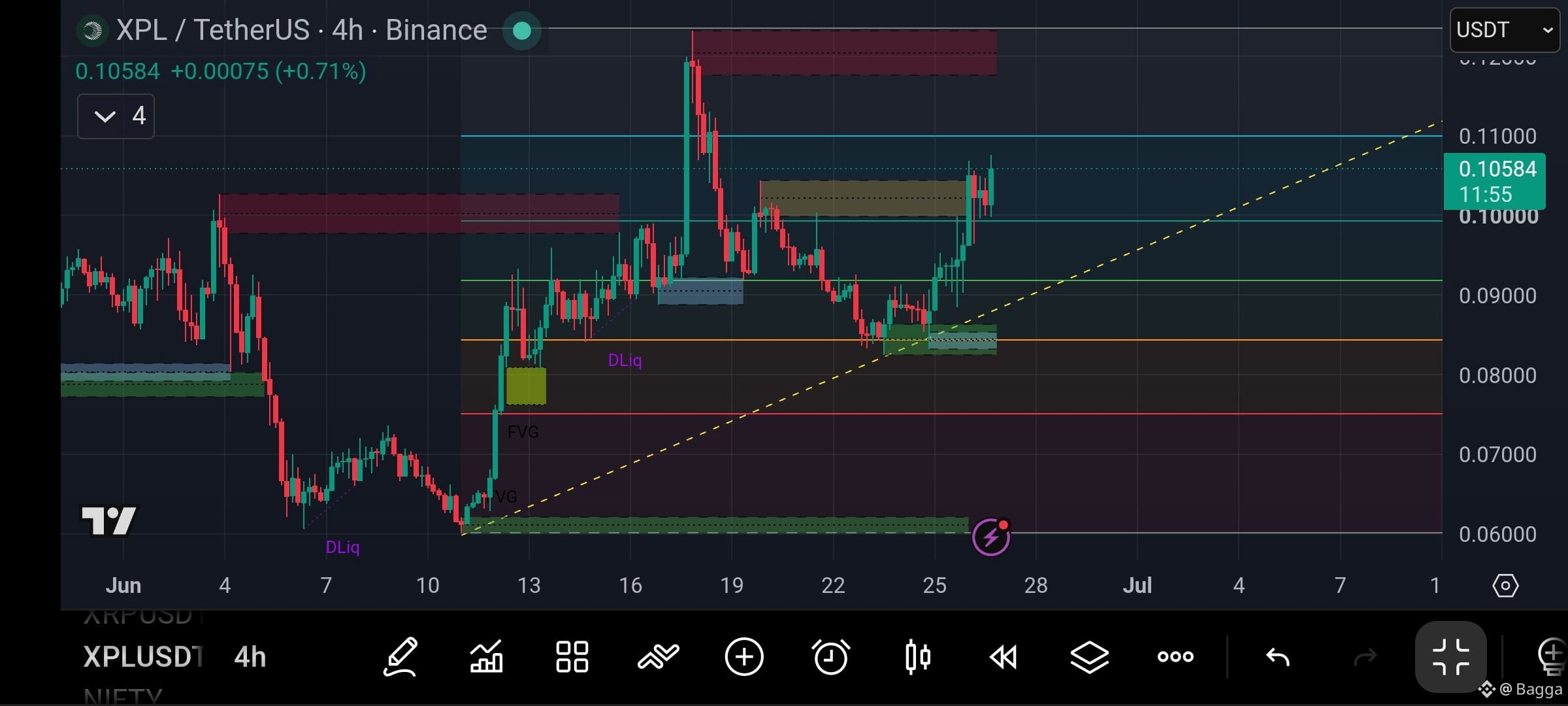The width and height of the screenshot is (1568, 706).
Task: Start bar replay with rewind icon
Action: [x=1004, y=656]
